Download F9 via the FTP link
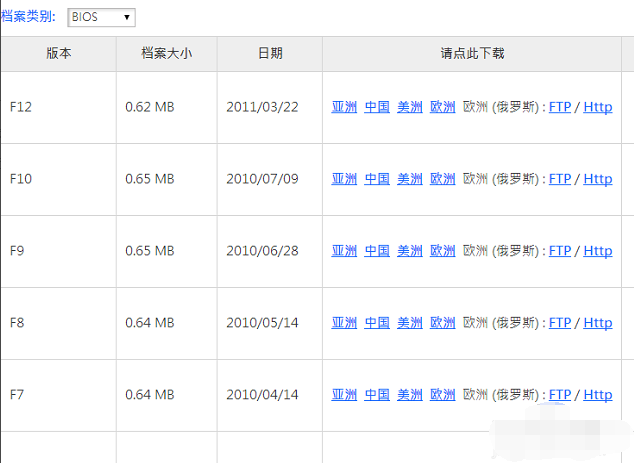The width and height of the screenshot is (634, 463). [x=560, y=251]
